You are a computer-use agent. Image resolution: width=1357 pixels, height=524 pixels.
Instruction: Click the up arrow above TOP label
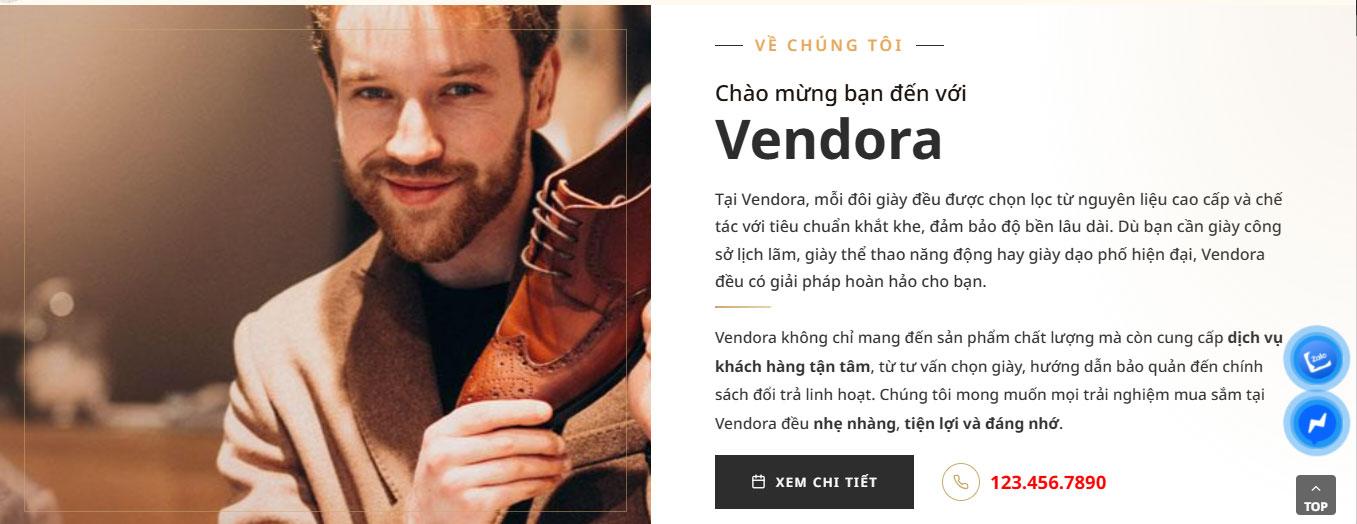(1316, 487)
